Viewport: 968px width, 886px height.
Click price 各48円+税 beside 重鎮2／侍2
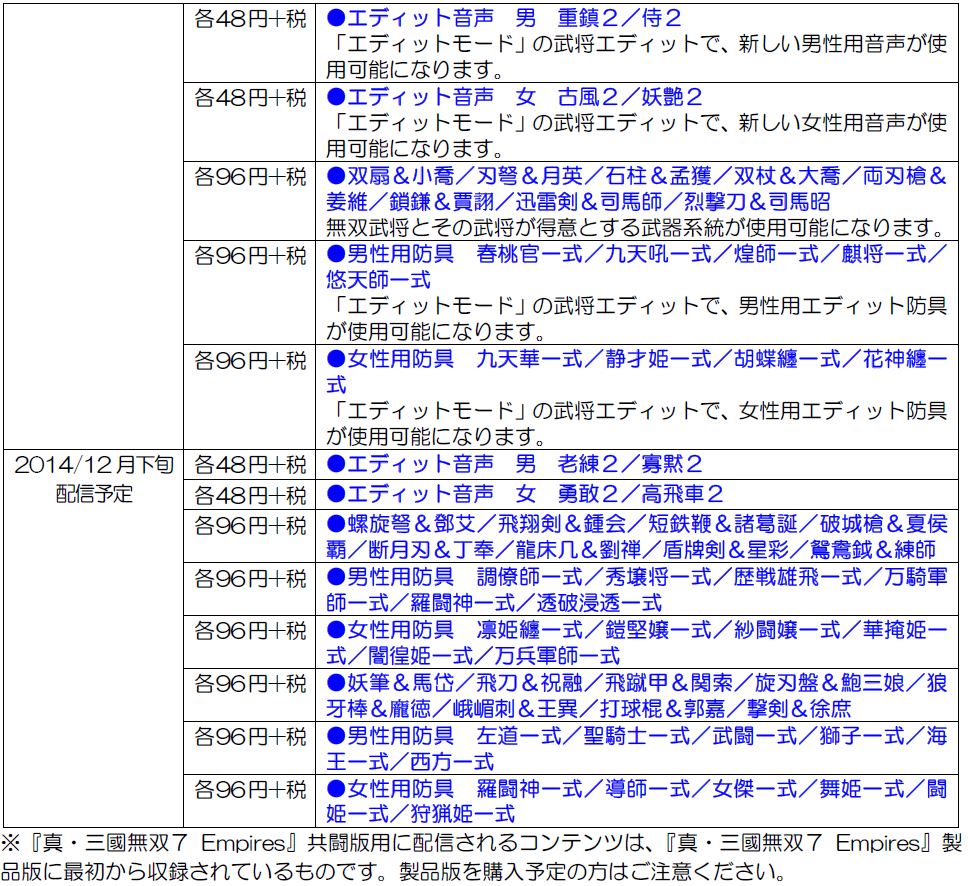(x=250, y=19)
